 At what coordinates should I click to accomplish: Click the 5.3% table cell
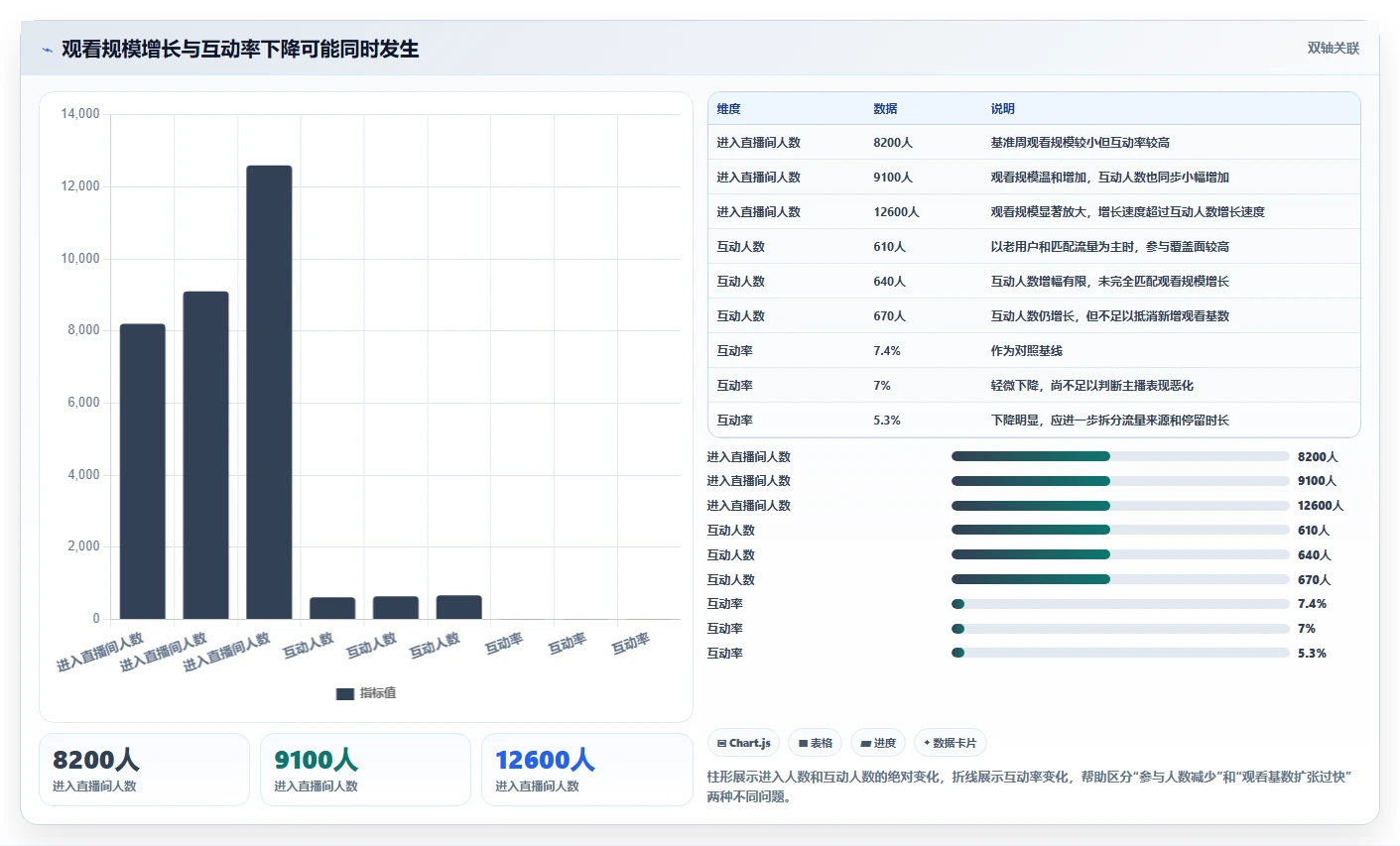tap(887, 421)
